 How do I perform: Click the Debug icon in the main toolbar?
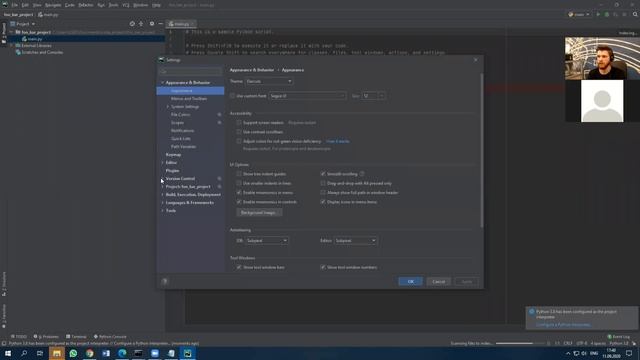click(607, 15)
